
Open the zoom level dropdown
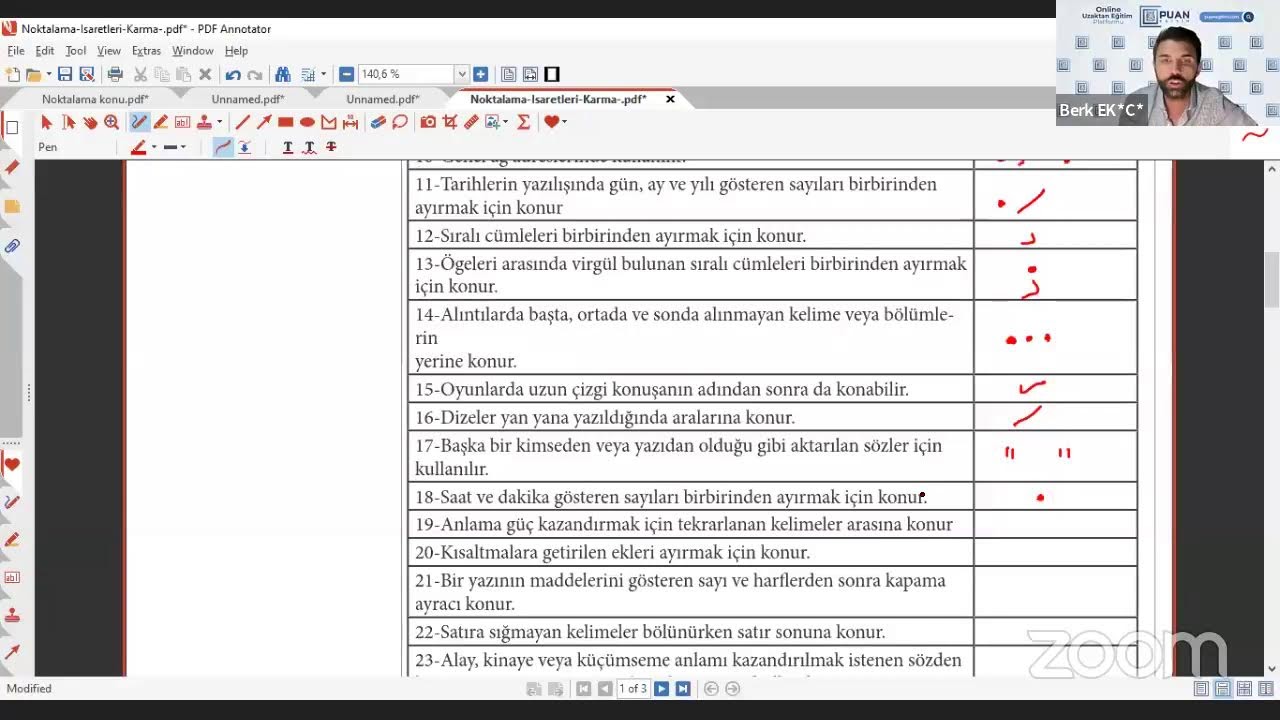click(462, 74)
